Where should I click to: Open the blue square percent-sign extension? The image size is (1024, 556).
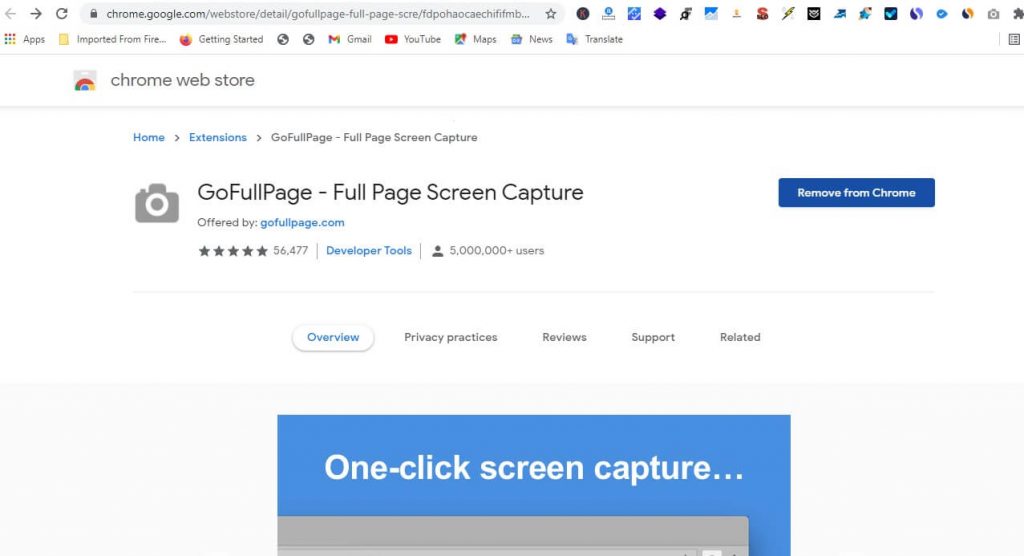click(x=634, y=14)
